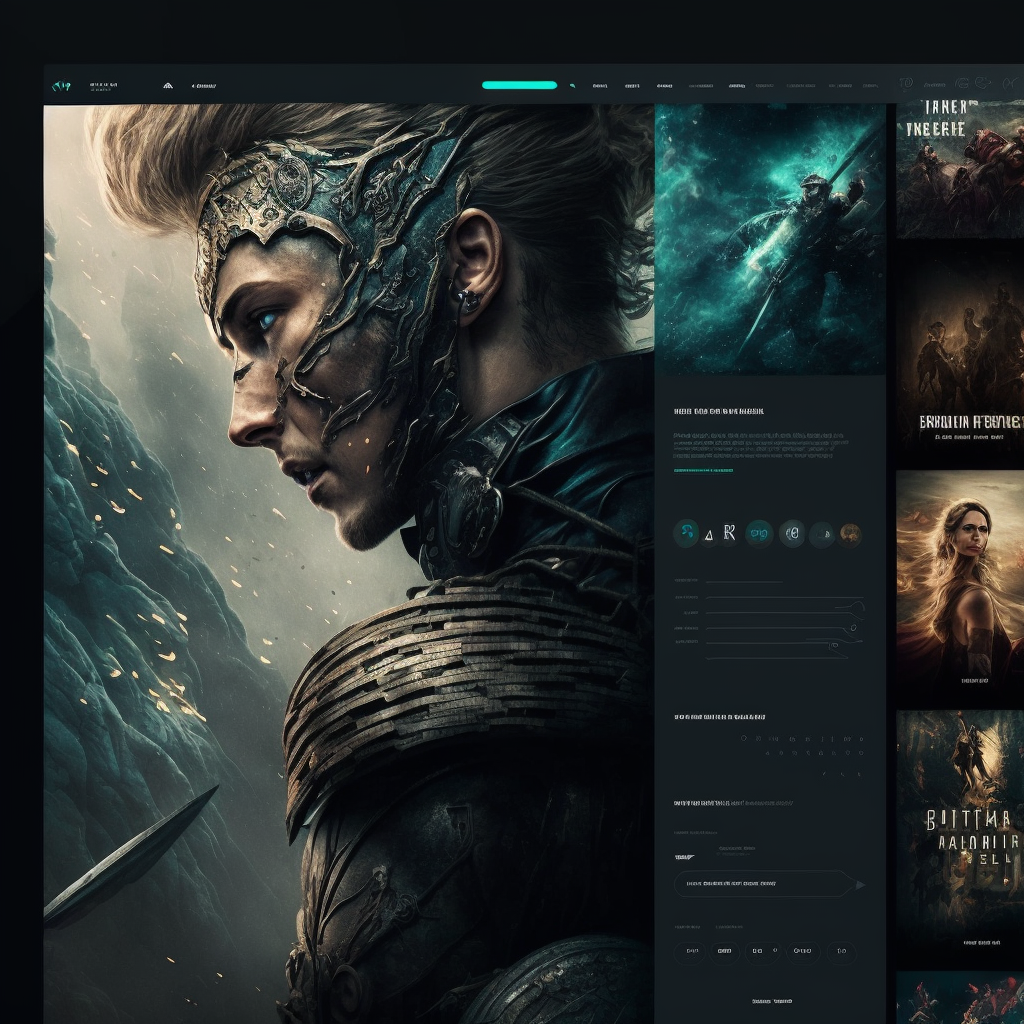Click the 'R' rating badge icon below the description
Image resolution: width=1024 pixels, height=1024 pixels.
tap(729, 530)
